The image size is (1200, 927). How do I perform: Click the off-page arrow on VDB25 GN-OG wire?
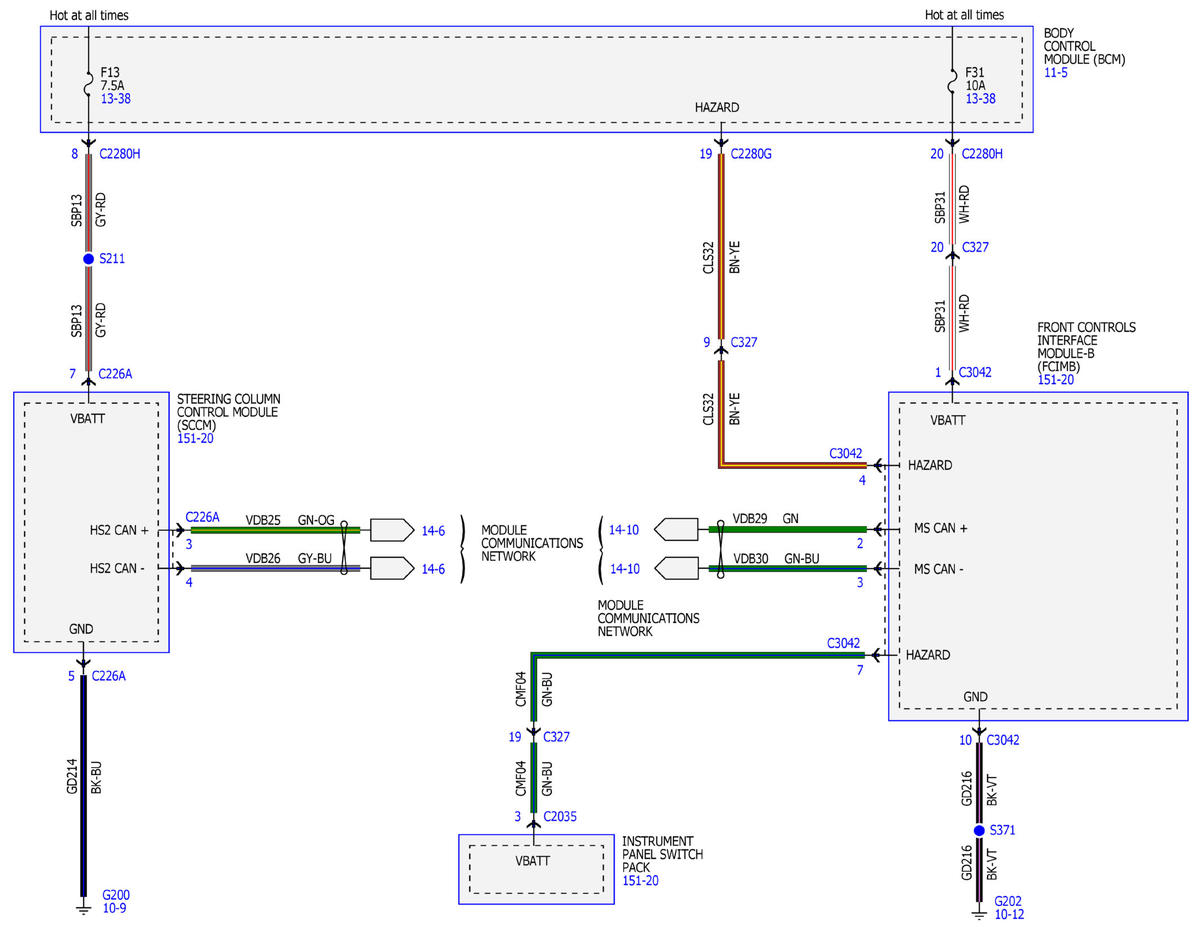(391, 529)
